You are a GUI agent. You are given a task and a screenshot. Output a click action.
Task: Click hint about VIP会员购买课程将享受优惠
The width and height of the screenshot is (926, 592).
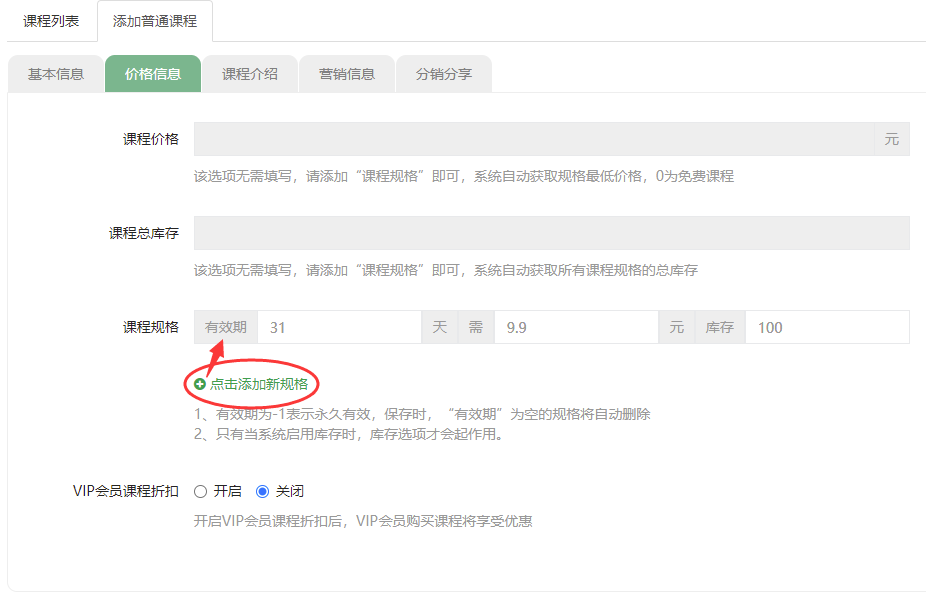click(363, 521)
